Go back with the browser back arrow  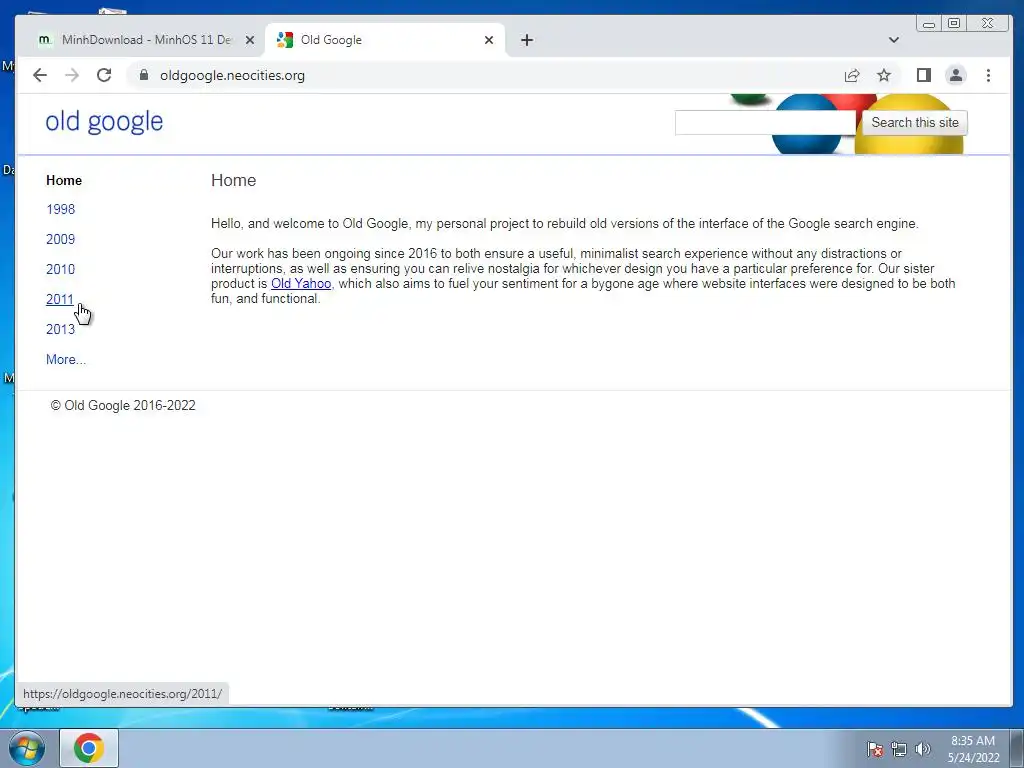coord(40,75)
